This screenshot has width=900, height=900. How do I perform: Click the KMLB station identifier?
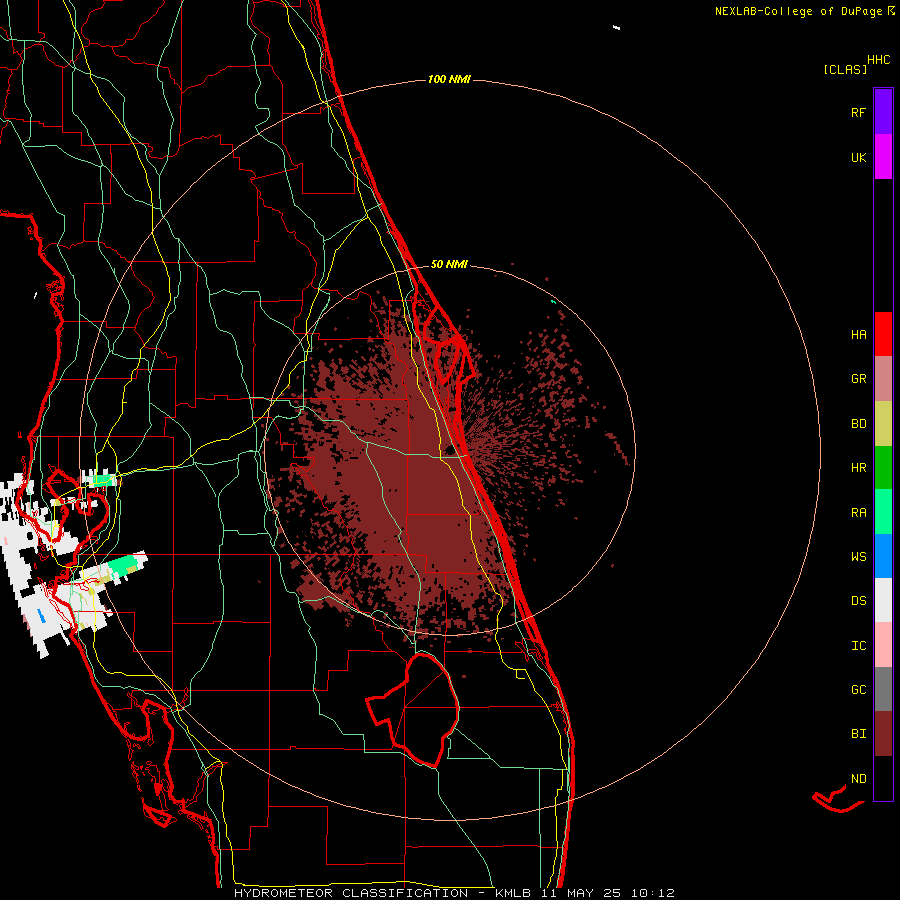[x=513, y=893]
